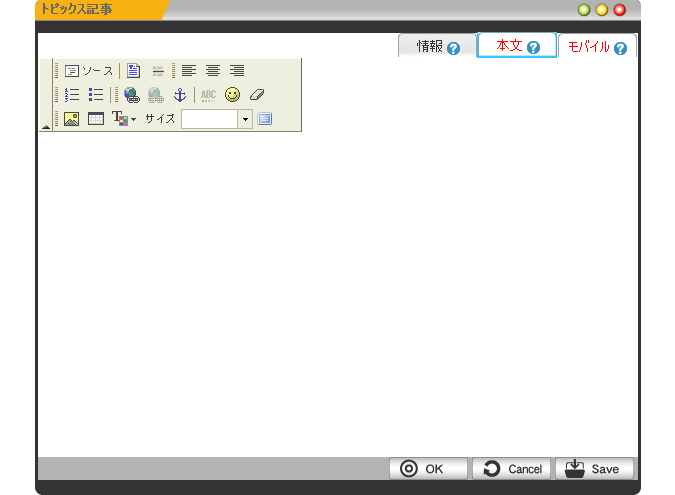Align text left
Image resolution: width=675 pixels, height=495 pixels.
tap(189, 71)
